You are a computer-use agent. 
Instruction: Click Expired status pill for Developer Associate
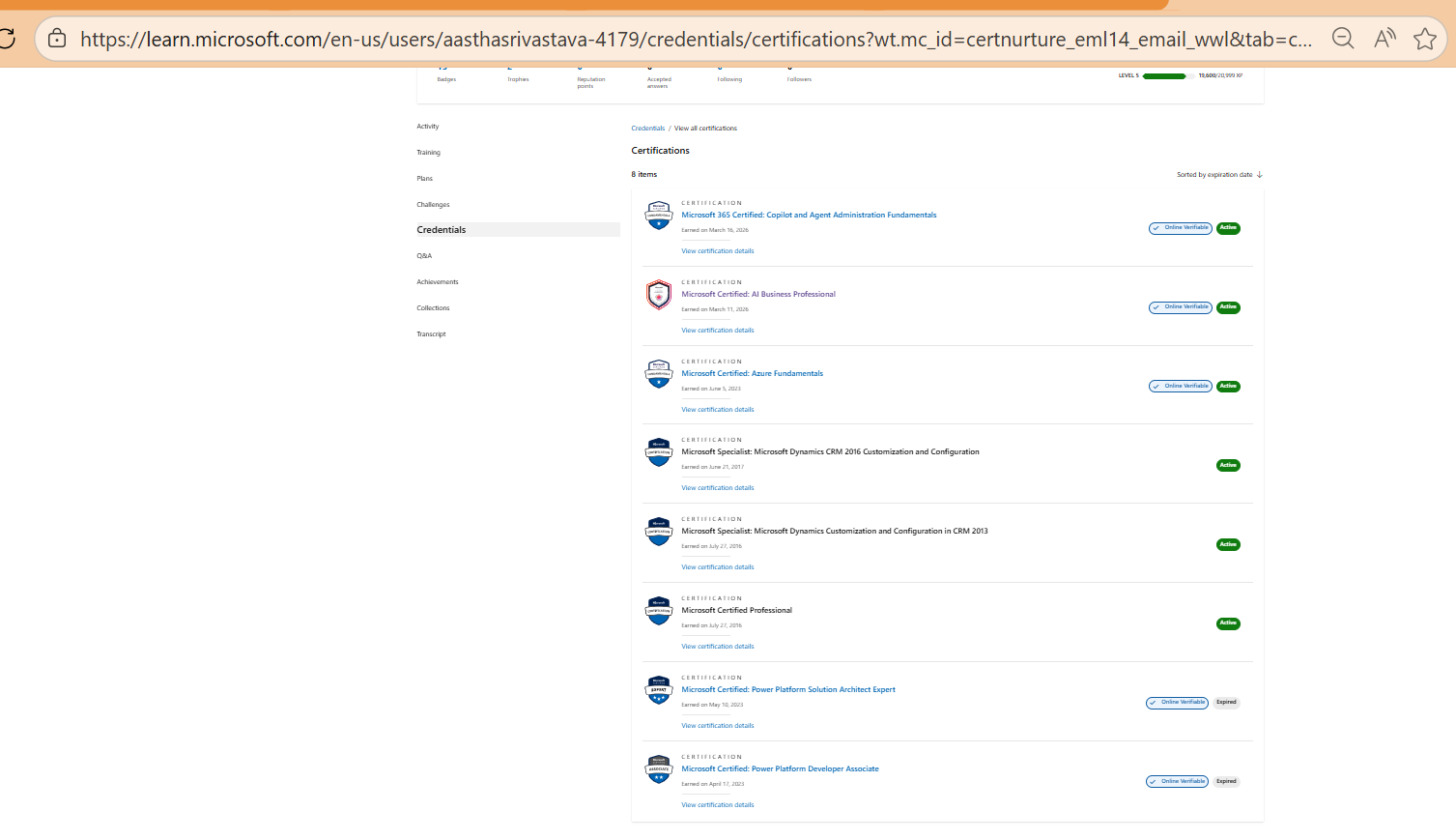[1226, 782]
